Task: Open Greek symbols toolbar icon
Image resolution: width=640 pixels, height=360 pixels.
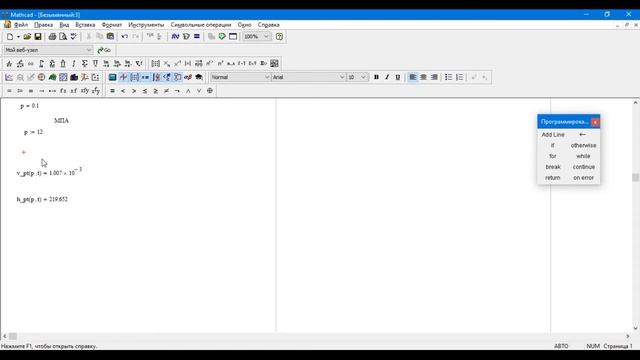Action: (x=188, y=77)
